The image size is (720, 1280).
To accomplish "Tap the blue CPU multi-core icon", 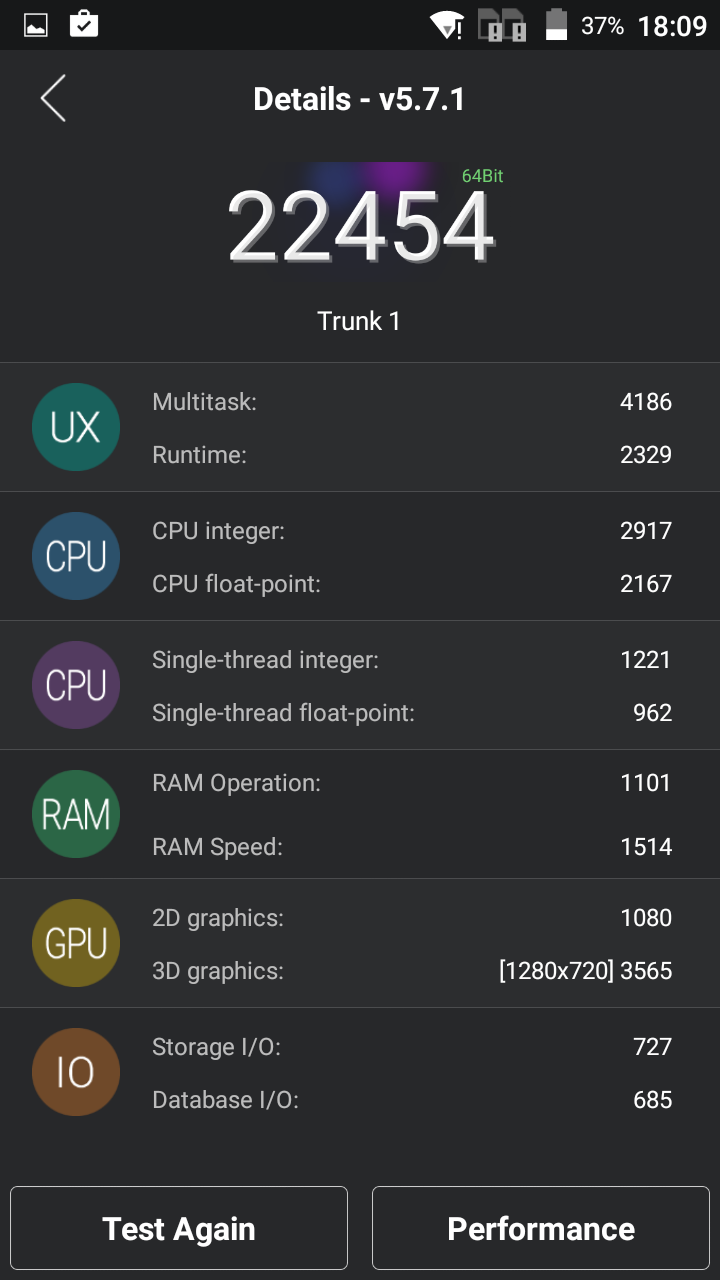I will click(76, 556).
